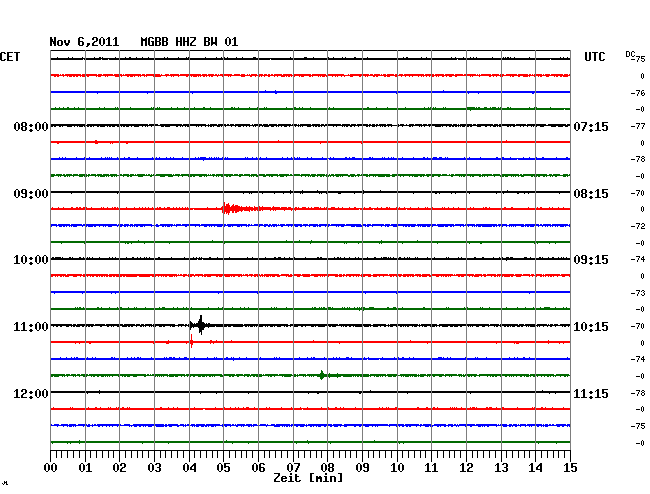Click the "04" minute axis tick label
The width and height of the screenshot is (650, 494).
(189, 468)
